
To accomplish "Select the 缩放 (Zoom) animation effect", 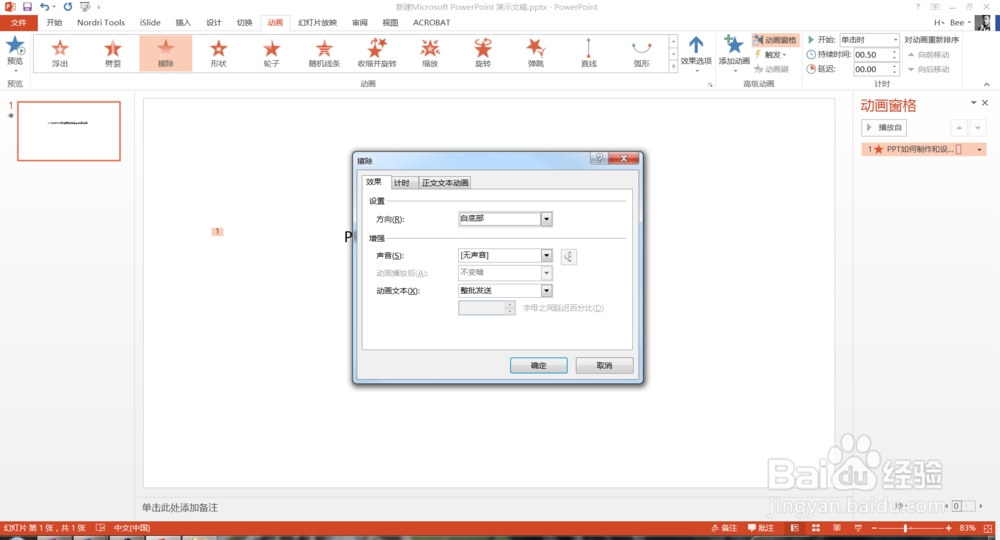I will 430,53.
